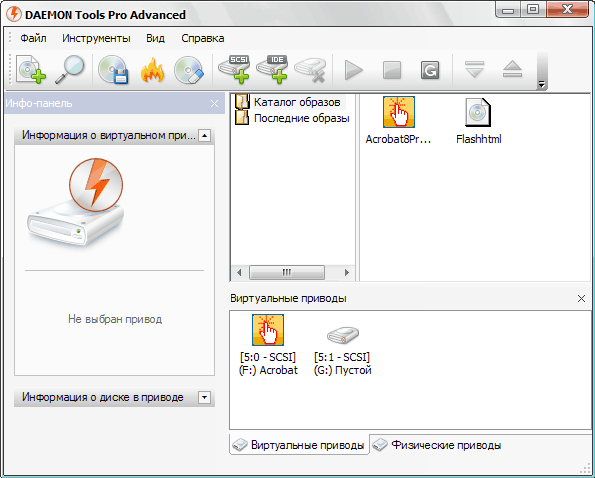Image resolution: width=595 pixels, height=478 pixels.
Task: Click the G toolbar icon
Action: (x=430, y=70)
